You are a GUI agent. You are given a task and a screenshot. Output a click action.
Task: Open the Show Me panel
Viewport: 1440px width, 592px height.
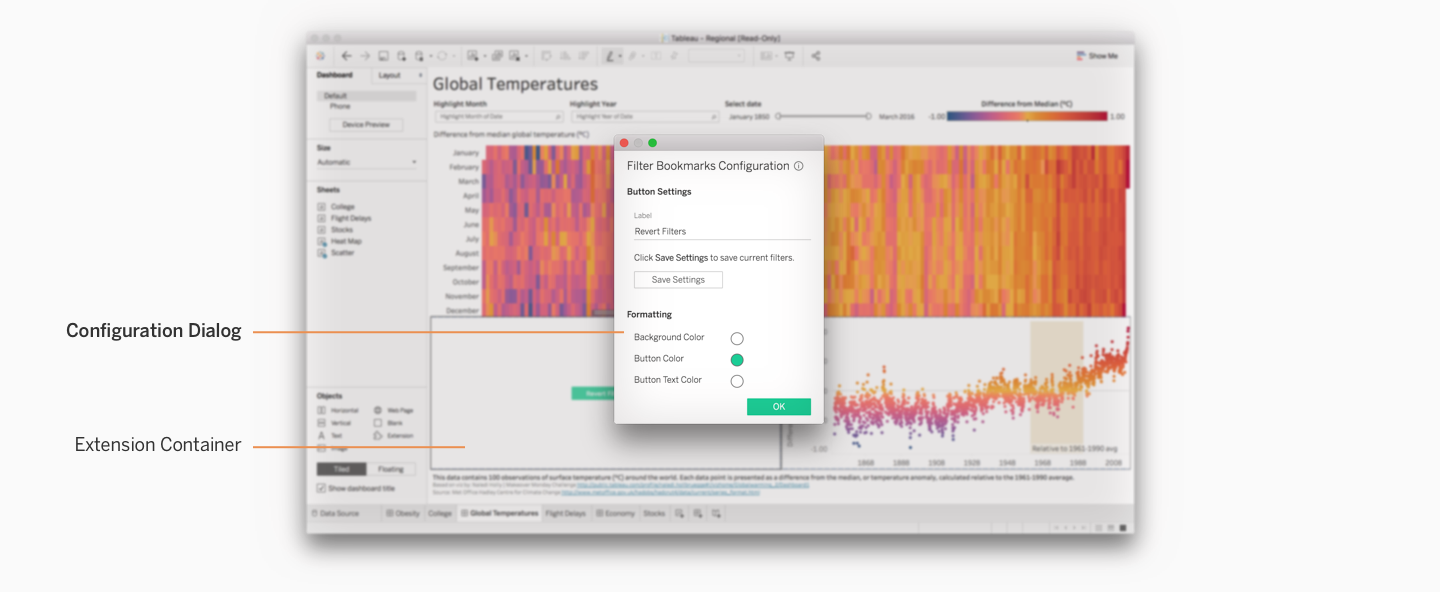1097,56
